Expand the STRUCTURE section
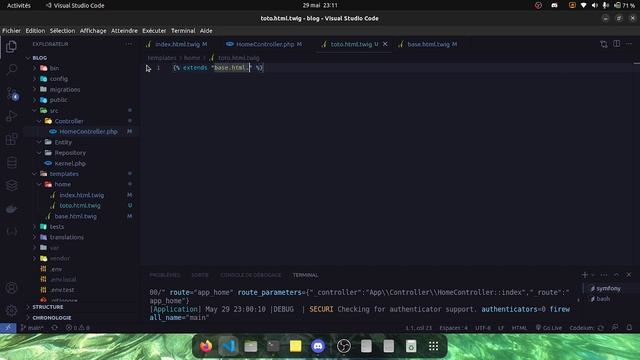Screen dimensions: 640x360 [48, 307]
